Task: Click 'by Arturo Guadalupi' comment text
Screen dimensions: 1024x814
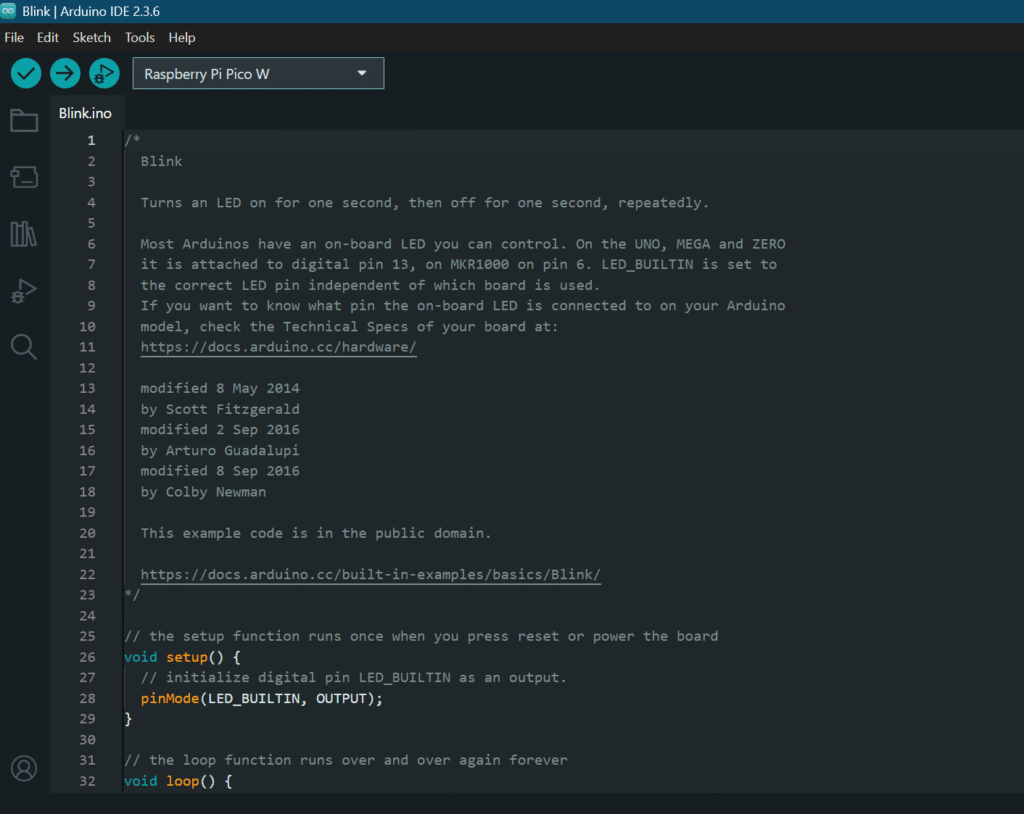Action: 220,450
